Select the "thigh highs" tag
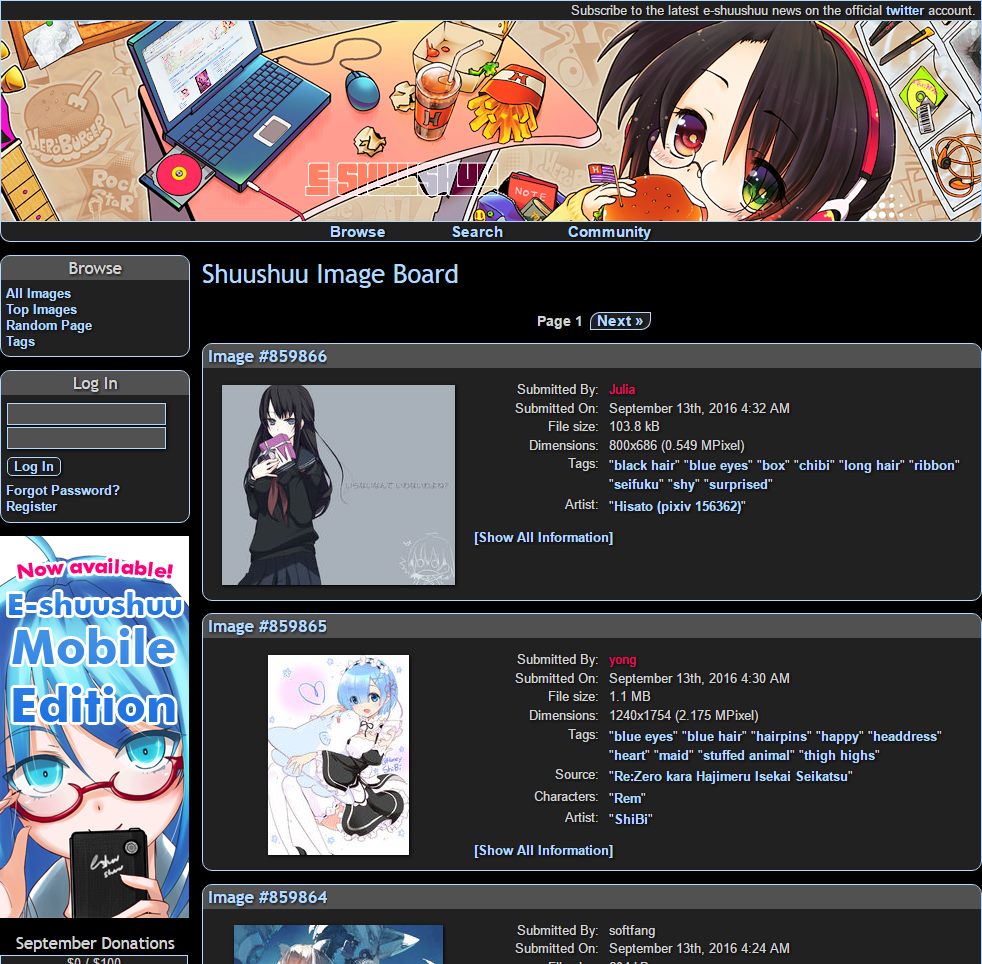Screen dimensions: 982x964 (839, 755)
